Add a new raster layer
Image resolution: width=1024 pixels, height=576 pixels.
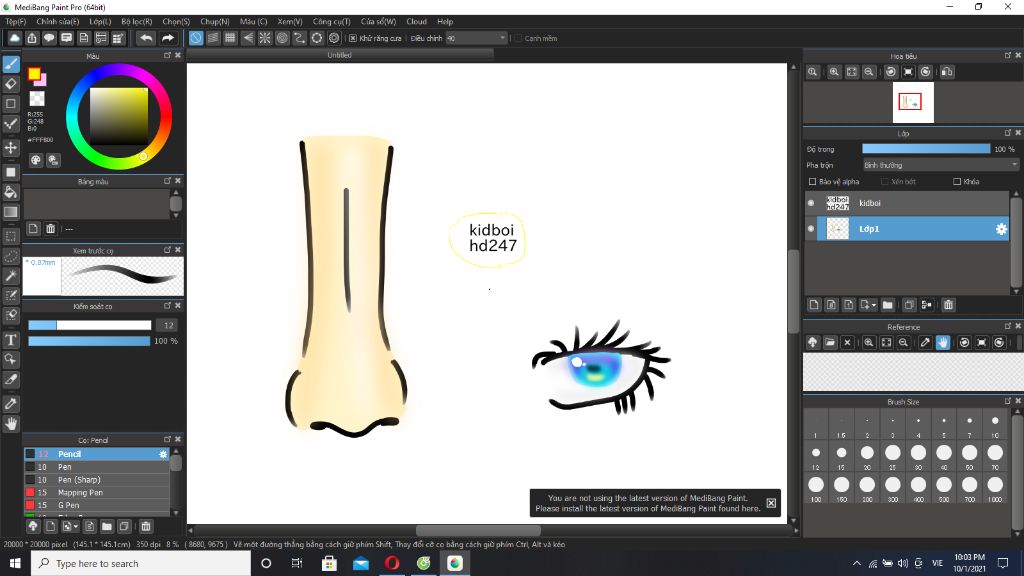coord(814,305)
